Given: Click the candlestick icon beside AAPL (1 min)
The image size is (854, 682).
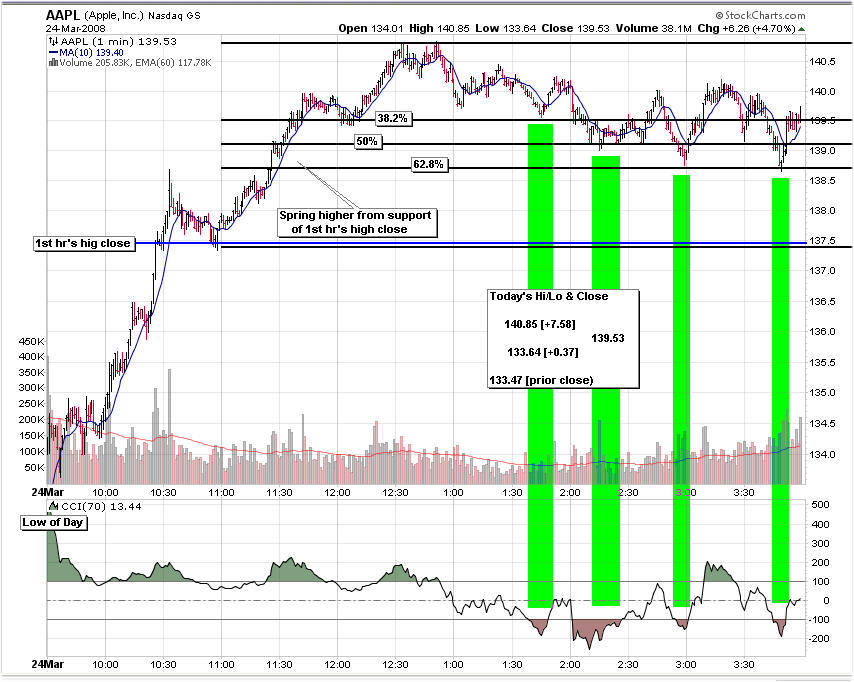Looking at the screenshot, I should pyautogui.click(x=53, y=41).
